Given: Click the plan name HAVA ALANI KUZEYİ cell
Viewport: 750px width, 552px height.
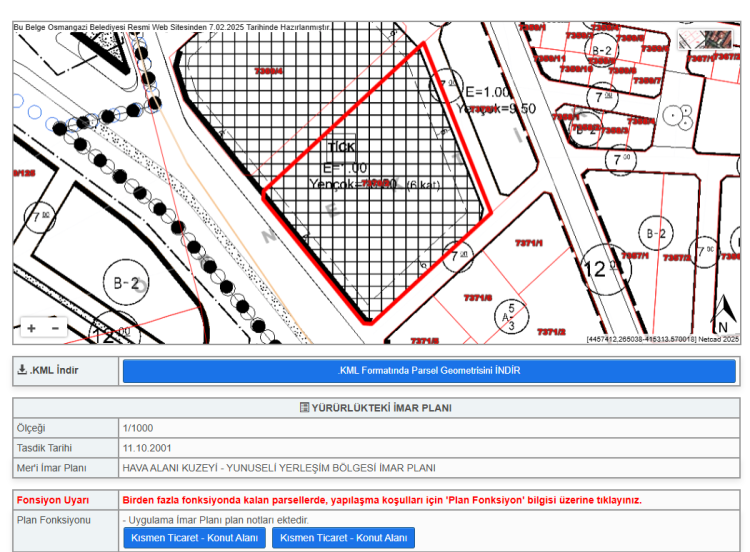Looking at the screenshot, I should (279, 467).
